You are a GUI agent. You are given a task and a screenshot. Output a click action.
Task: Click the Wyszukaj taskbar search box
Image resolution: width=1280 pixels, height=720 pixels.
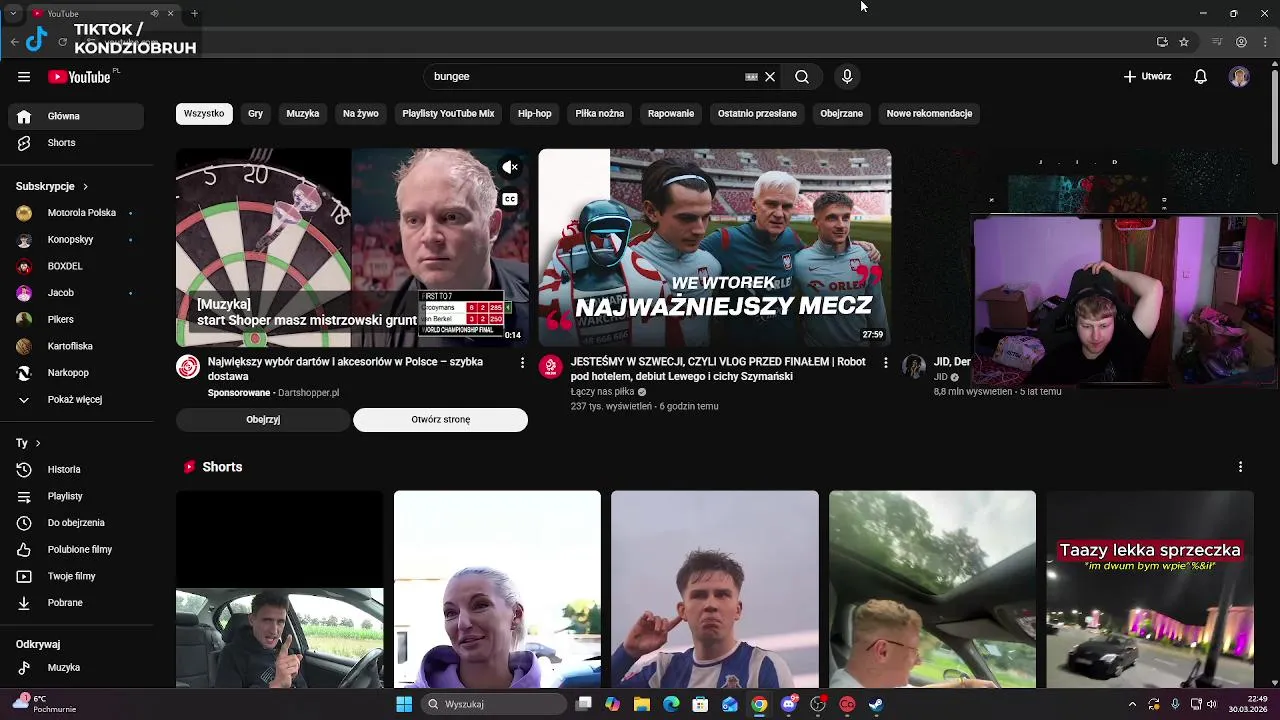(494, 704)
